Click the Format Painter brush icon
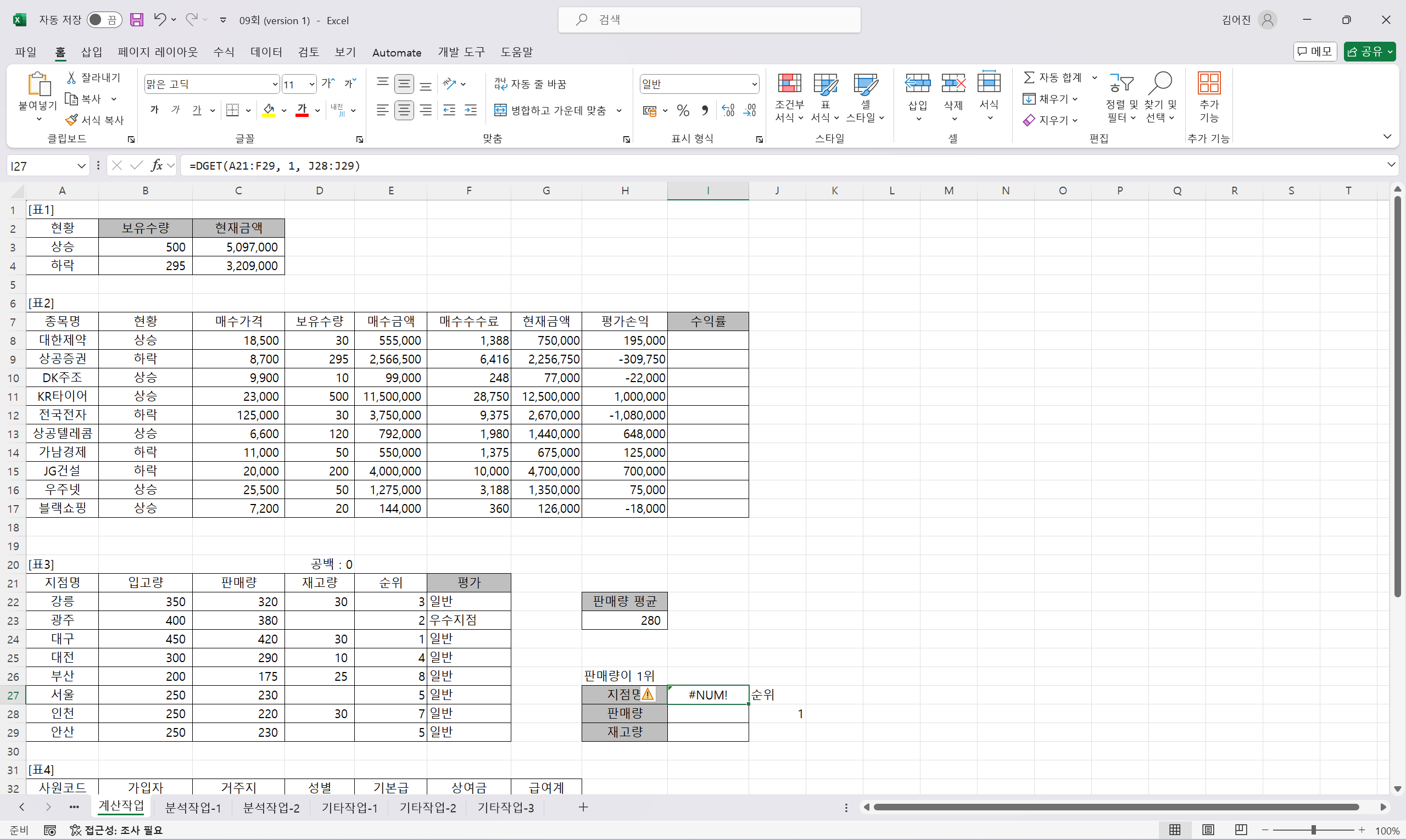The width and height of the screenshot is (1406, 840). (71, 120)
